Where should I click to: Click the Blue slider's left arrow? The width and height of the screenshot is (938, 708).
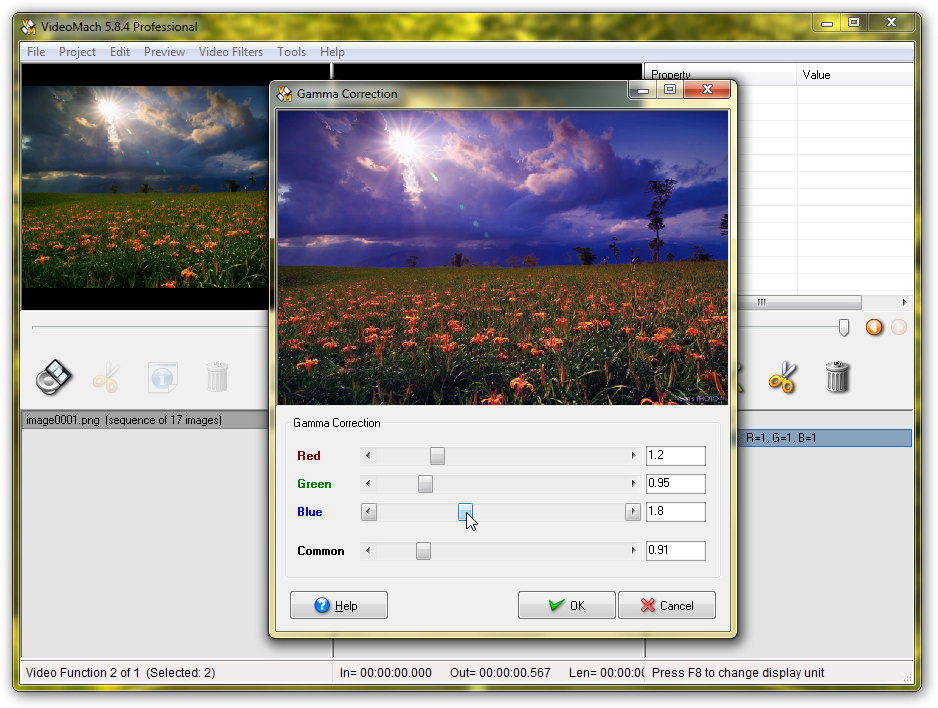[x=368, y=512]
